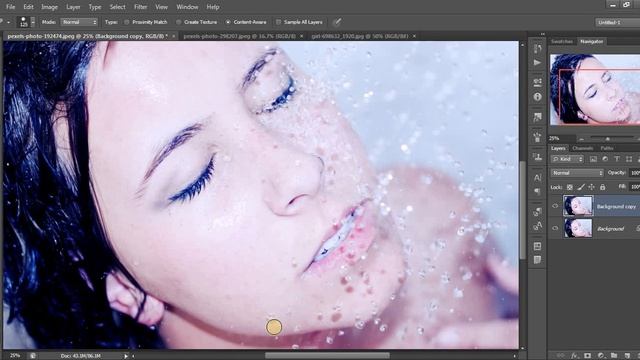
Task: Create a new layer group folder
Action: (x=614, y=356)
